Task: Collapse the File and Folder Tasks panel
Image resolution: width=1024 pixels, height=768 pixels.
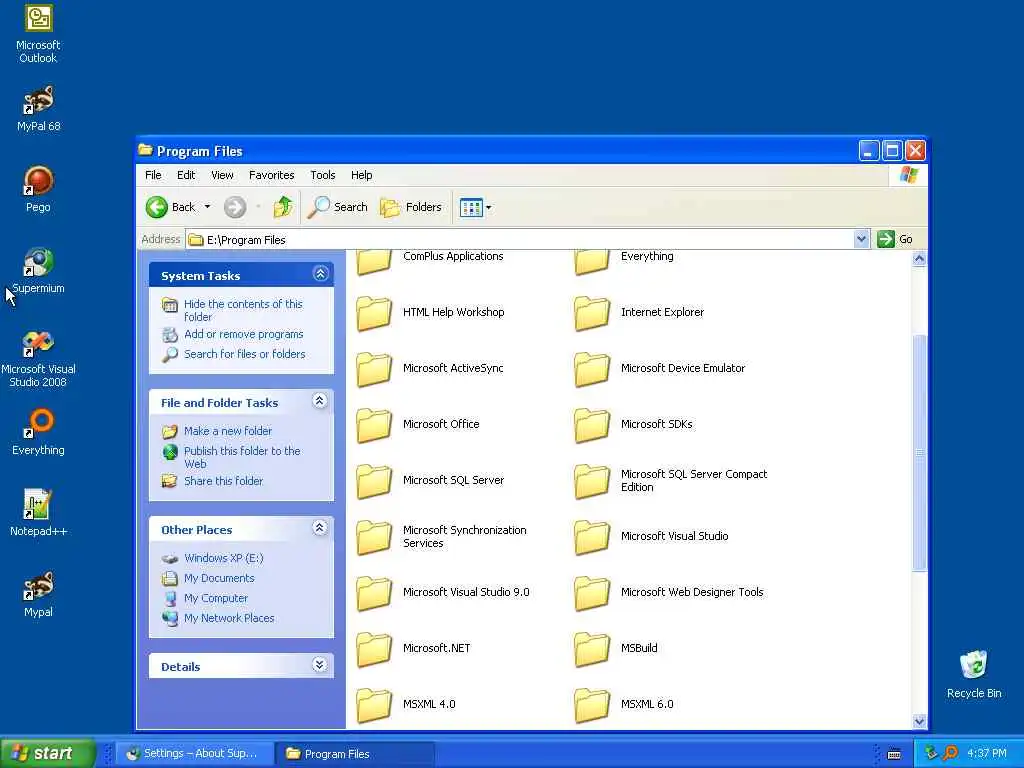Action: tap(319, 400)
